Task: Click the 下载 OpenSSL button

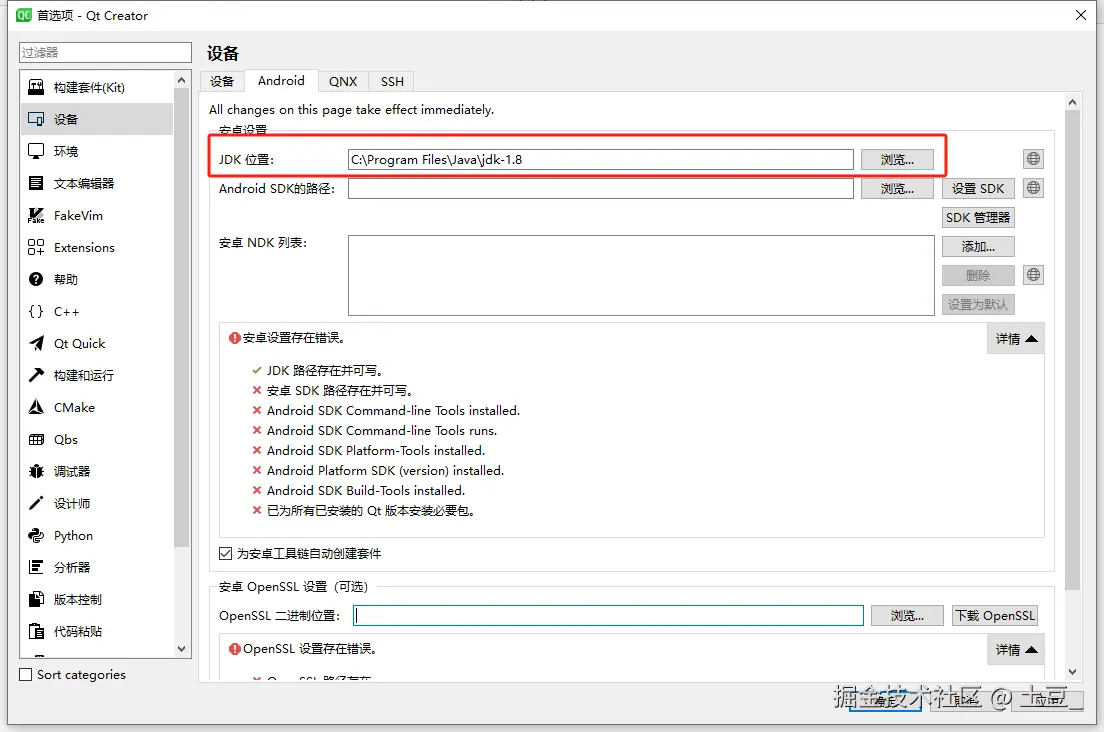Action: 995,616
